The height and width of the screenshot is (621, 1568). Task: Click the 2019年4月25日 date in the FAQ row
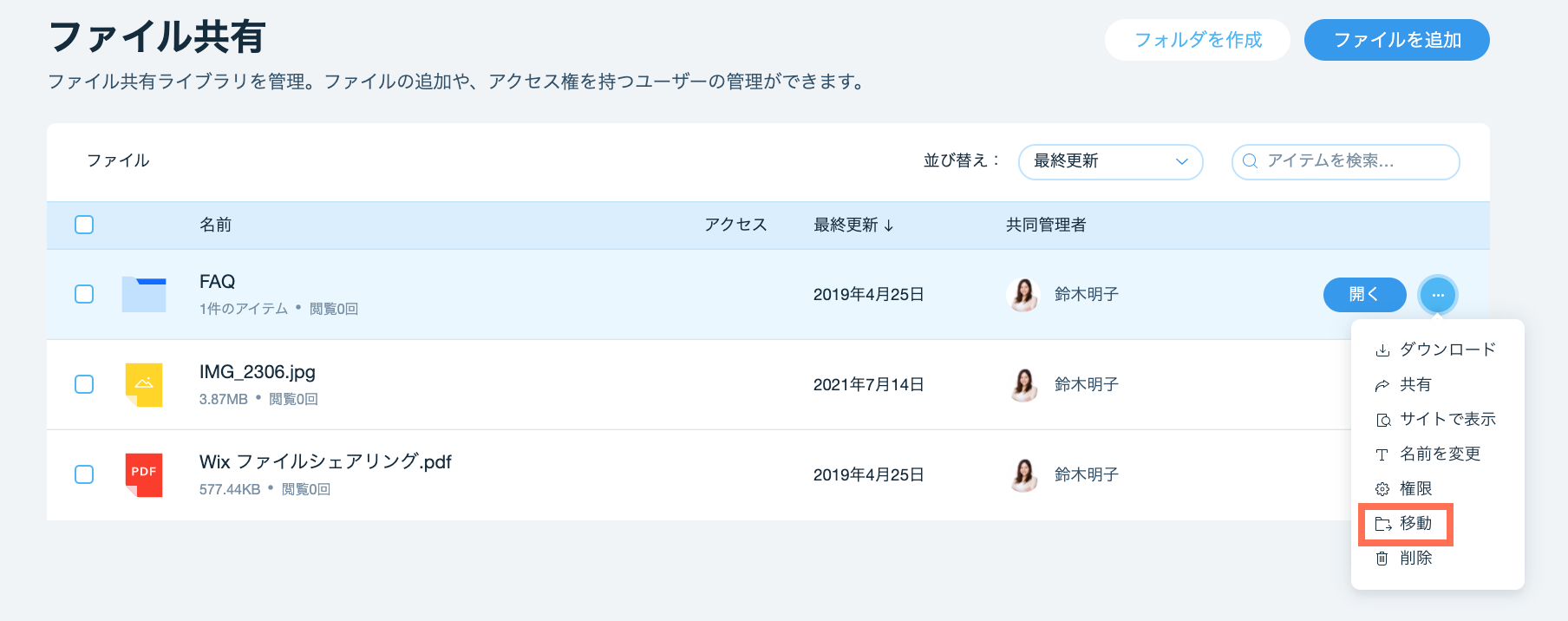pyautogui.click(x=869, y=294)
